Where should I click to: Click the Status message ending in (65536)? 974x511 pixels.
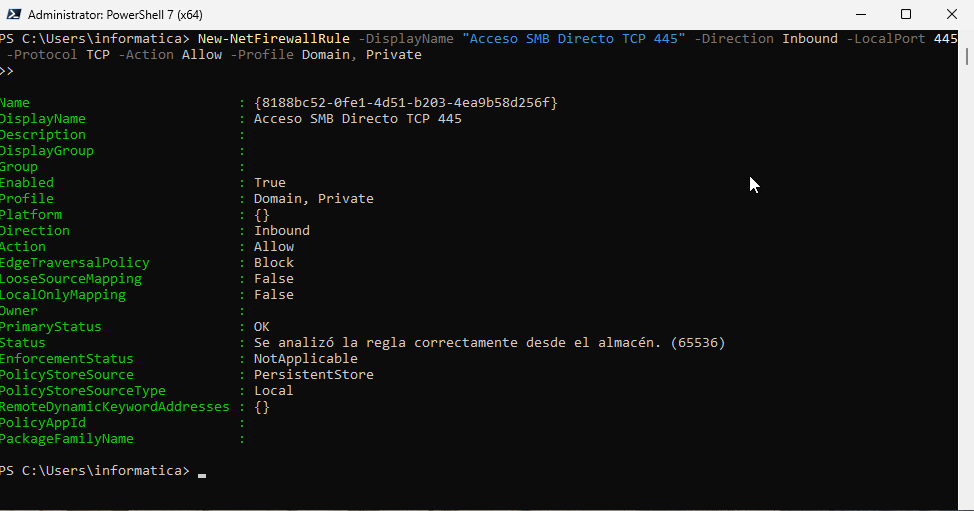[489, 343]
